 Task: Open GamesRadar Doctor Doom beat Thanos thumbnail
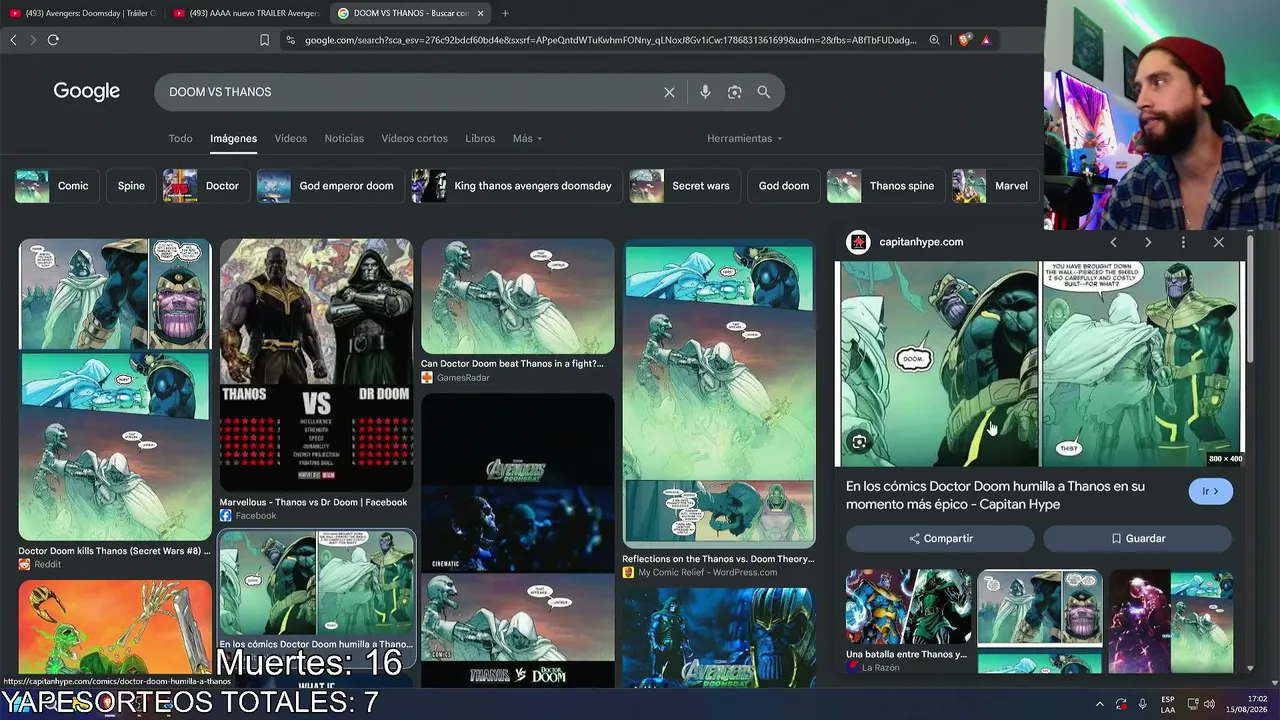(518, 296)
